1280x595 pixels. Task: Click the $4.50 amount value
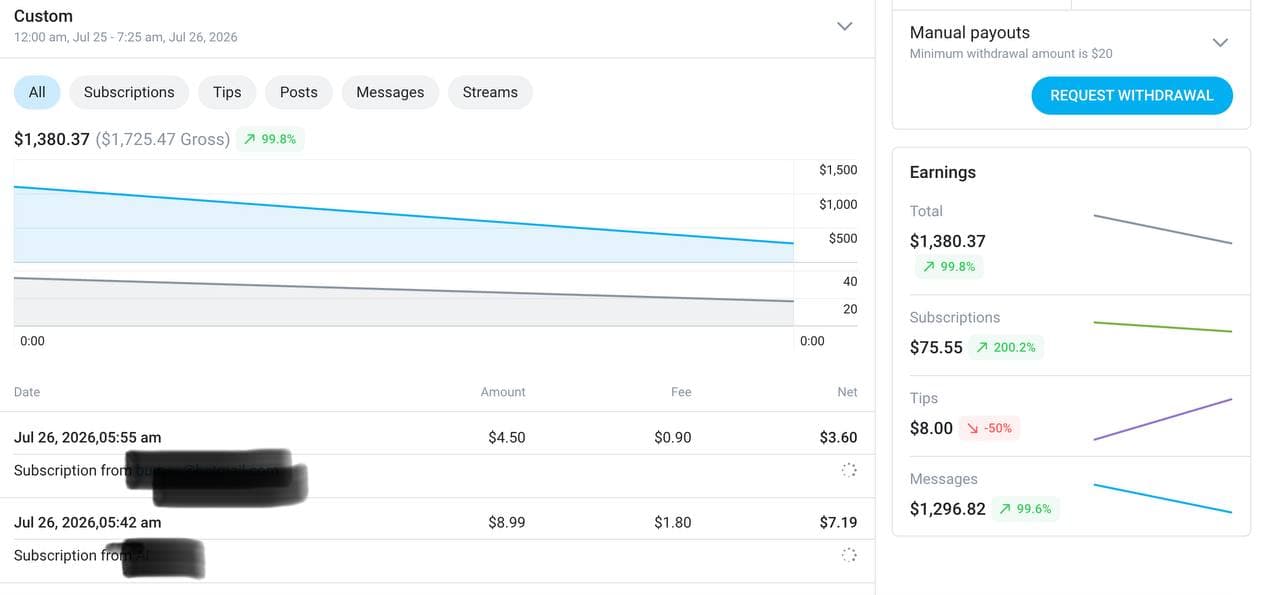point(507,437)
